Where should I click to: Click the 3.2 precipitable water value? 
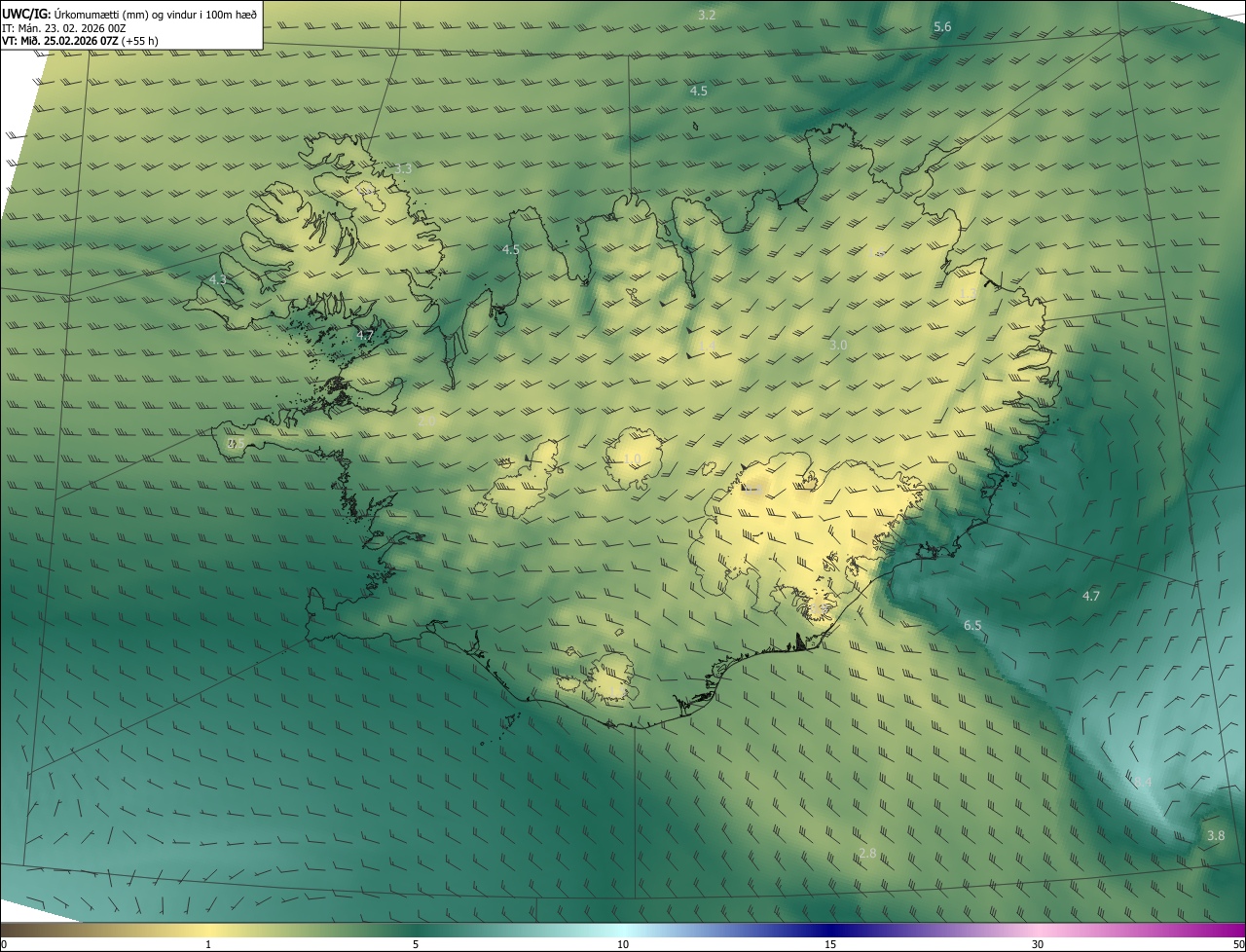(708, 15)
